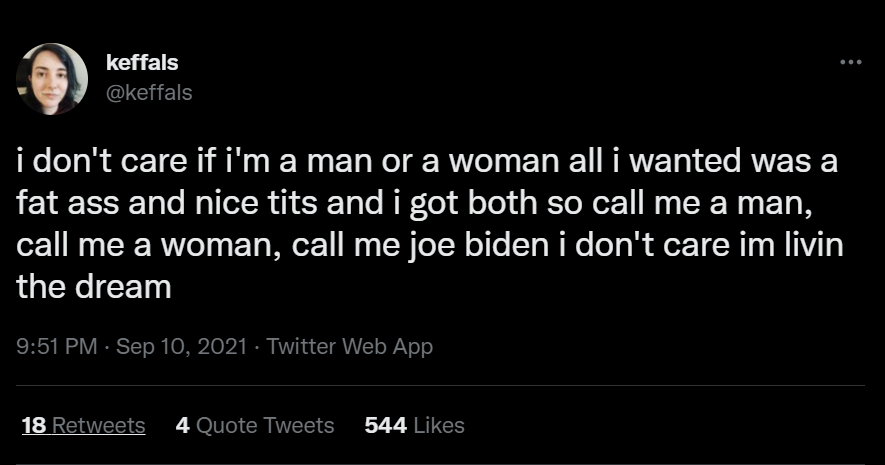Click the word Likes under the tweet
The height and width of the screenshot is (465, 885).
tap(438, 425)
